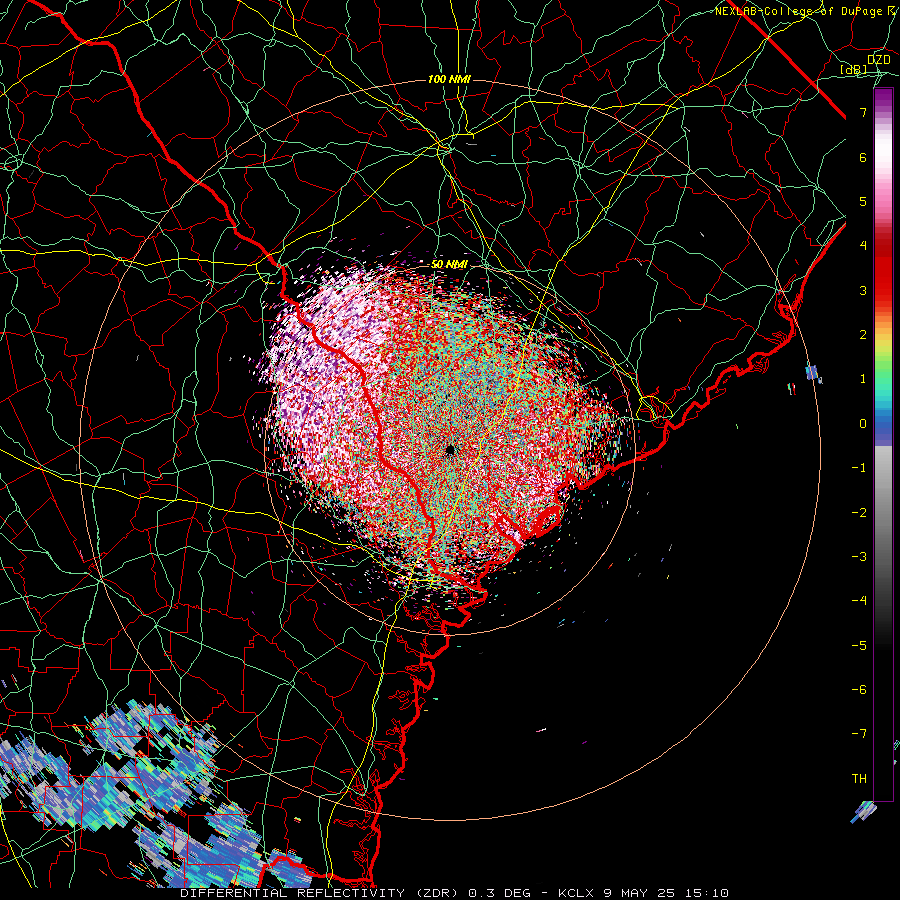Click the DZD label above color scale
900x900 pixels.
pyautogui.click(x=879, y=60)
